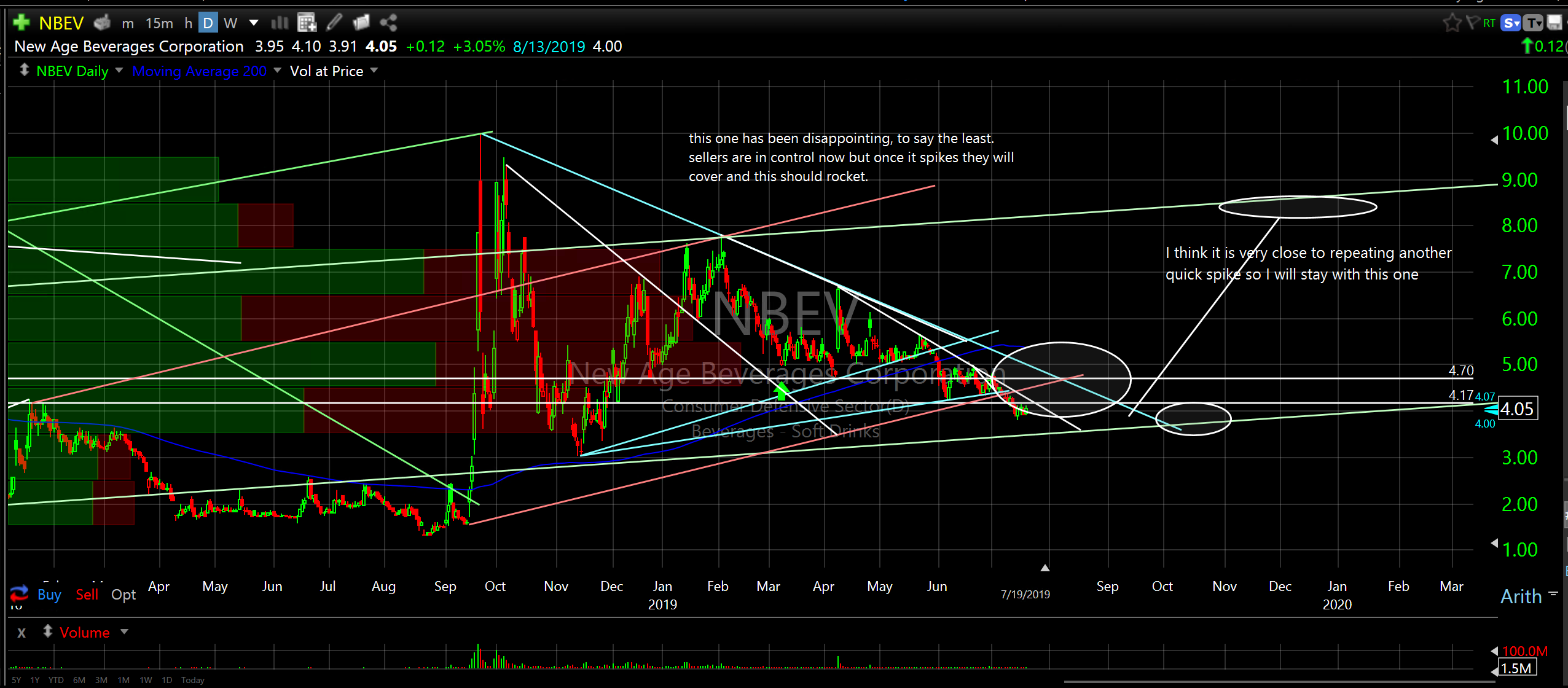Open the Vol at Price dropdown
This screenshot has height=688, width=1568.
click(x=374, y=70)
